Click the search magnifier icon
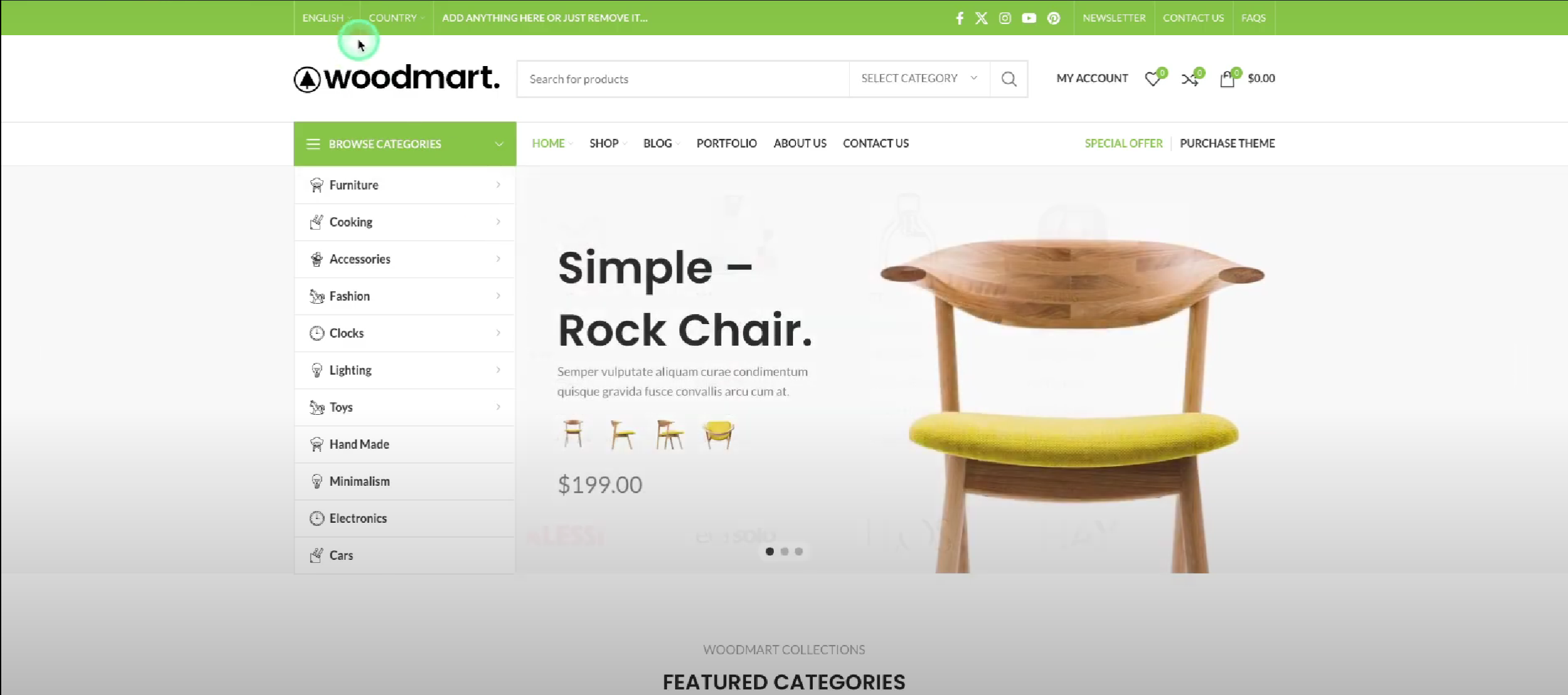The width and height of the screenshot is (1568, 695). 1008,78
